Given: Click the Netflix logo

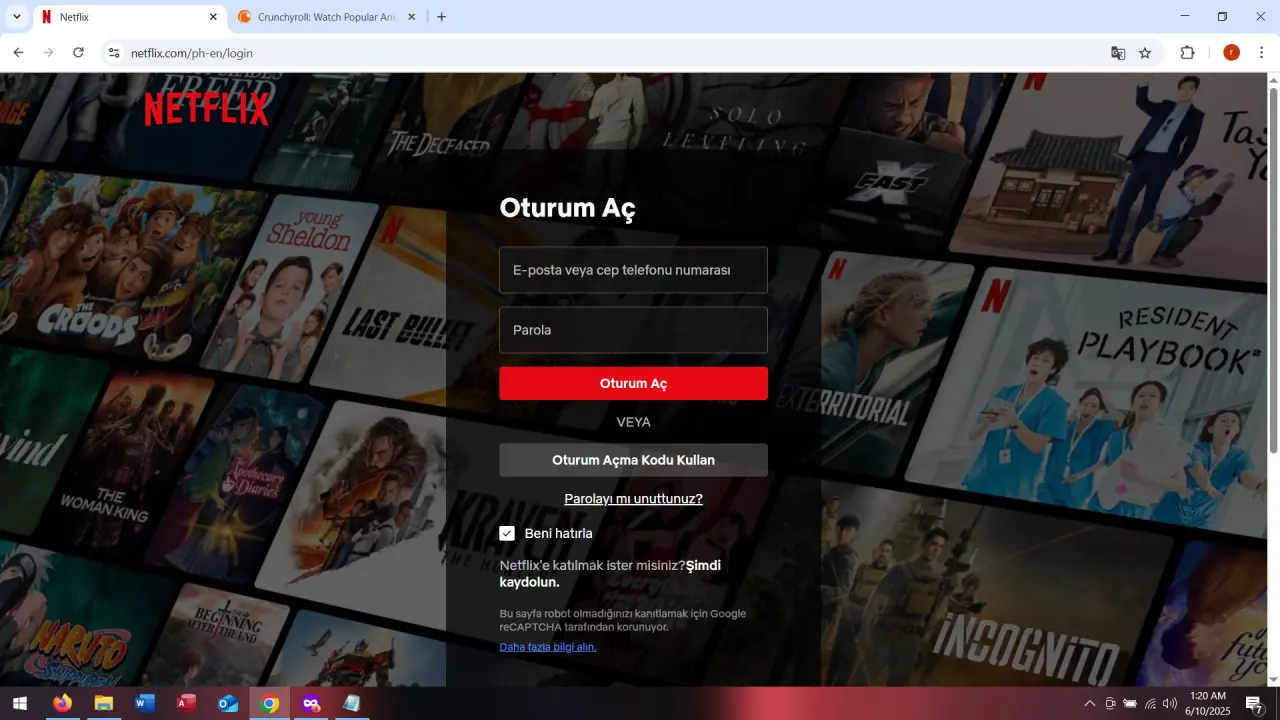Looking at the screenshot, I should coord(207,109).
